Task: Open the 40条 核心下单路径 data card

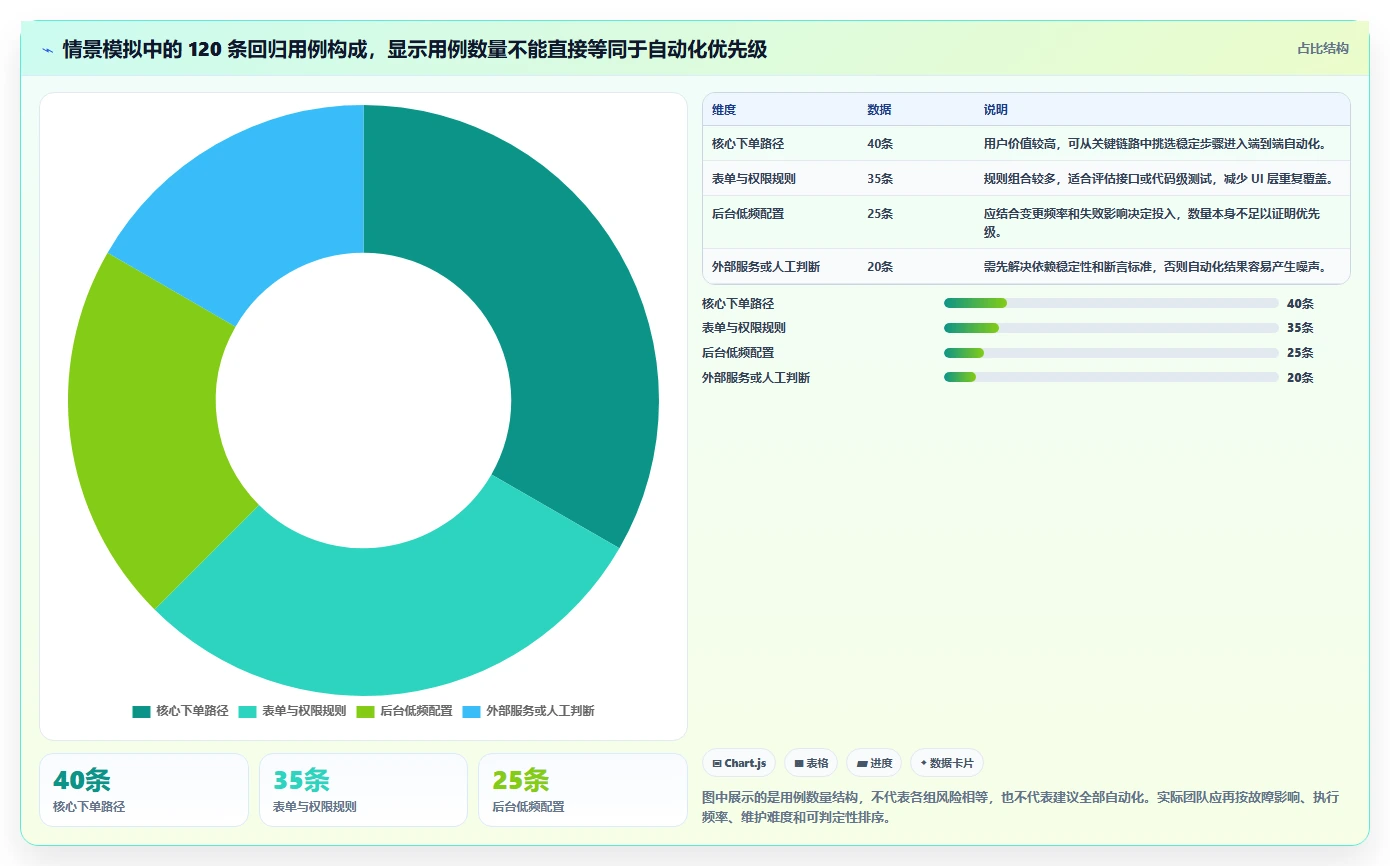Action: click(144, 790)
